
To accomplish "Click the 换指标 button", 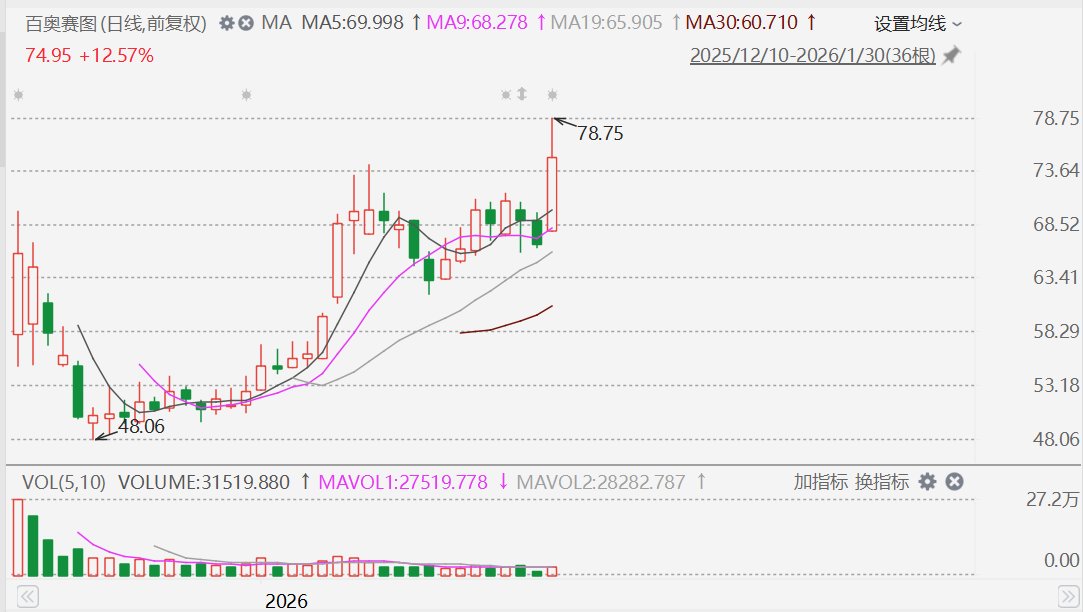I will click(x=881, y=482).
